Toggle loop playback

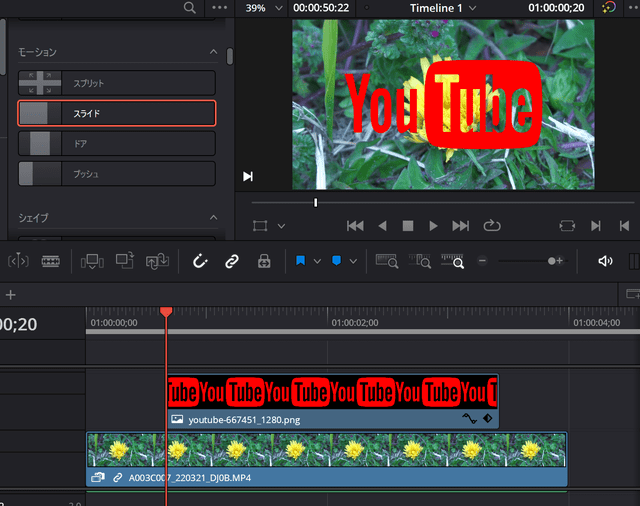(492, 226)
